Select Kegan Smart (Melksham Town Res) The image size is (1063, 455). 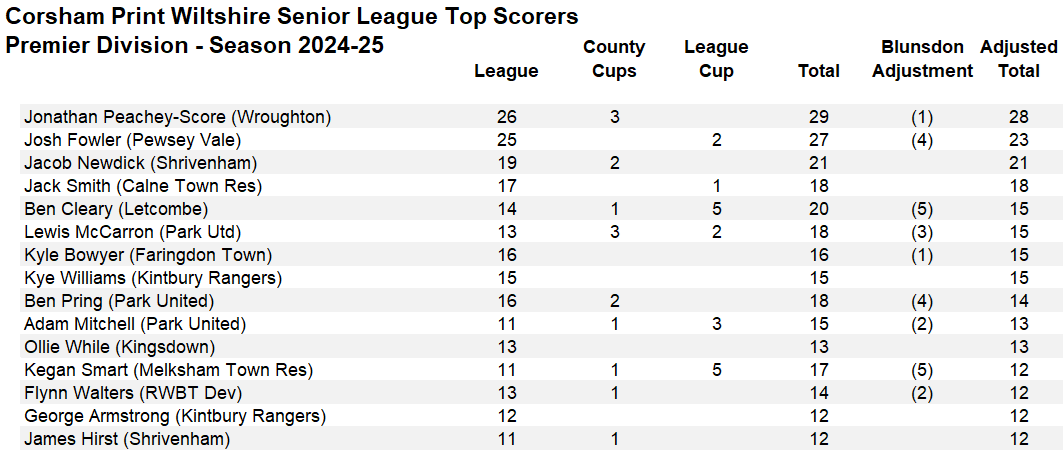tap(168, 370)
